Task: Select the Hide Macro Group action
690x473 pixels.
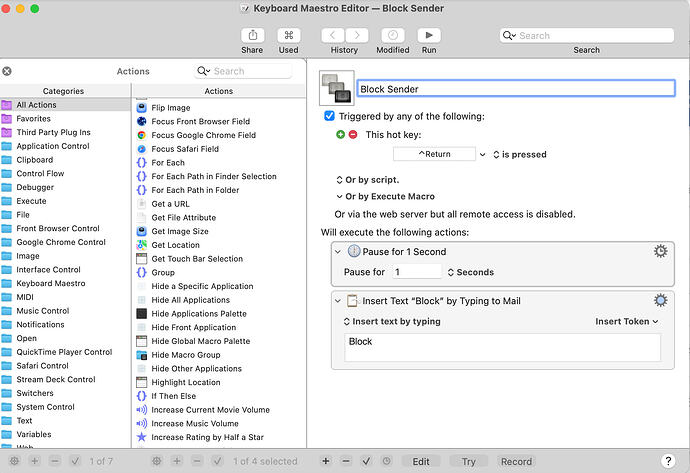Action: tap(219, 355)
